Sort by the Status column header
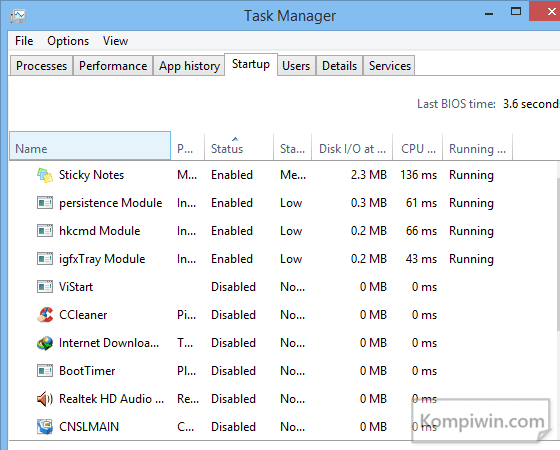The image size is (560, 450). click(x=239, y=146)
